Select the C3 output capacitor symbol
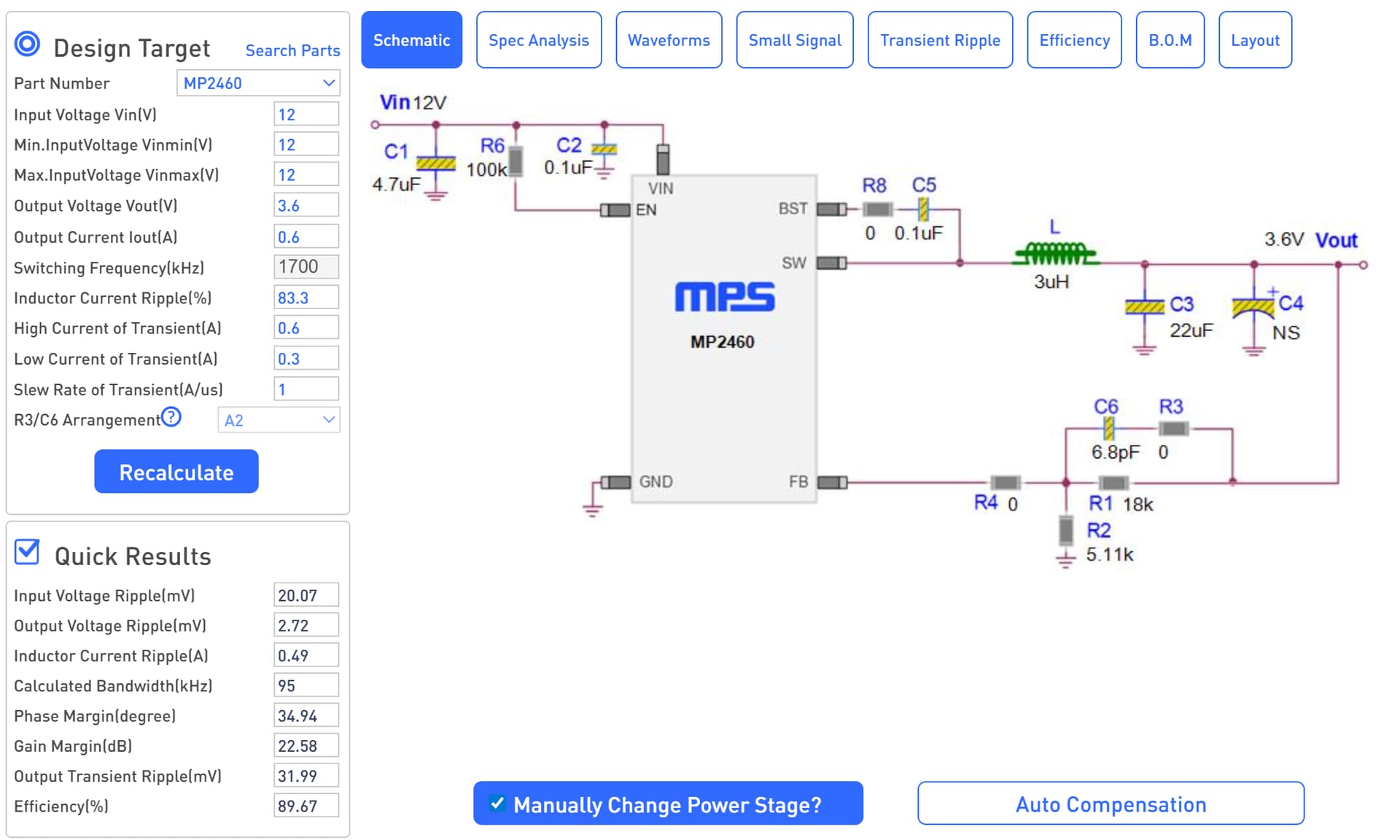Screen dimensions: 1400x840 [1144, 306]
